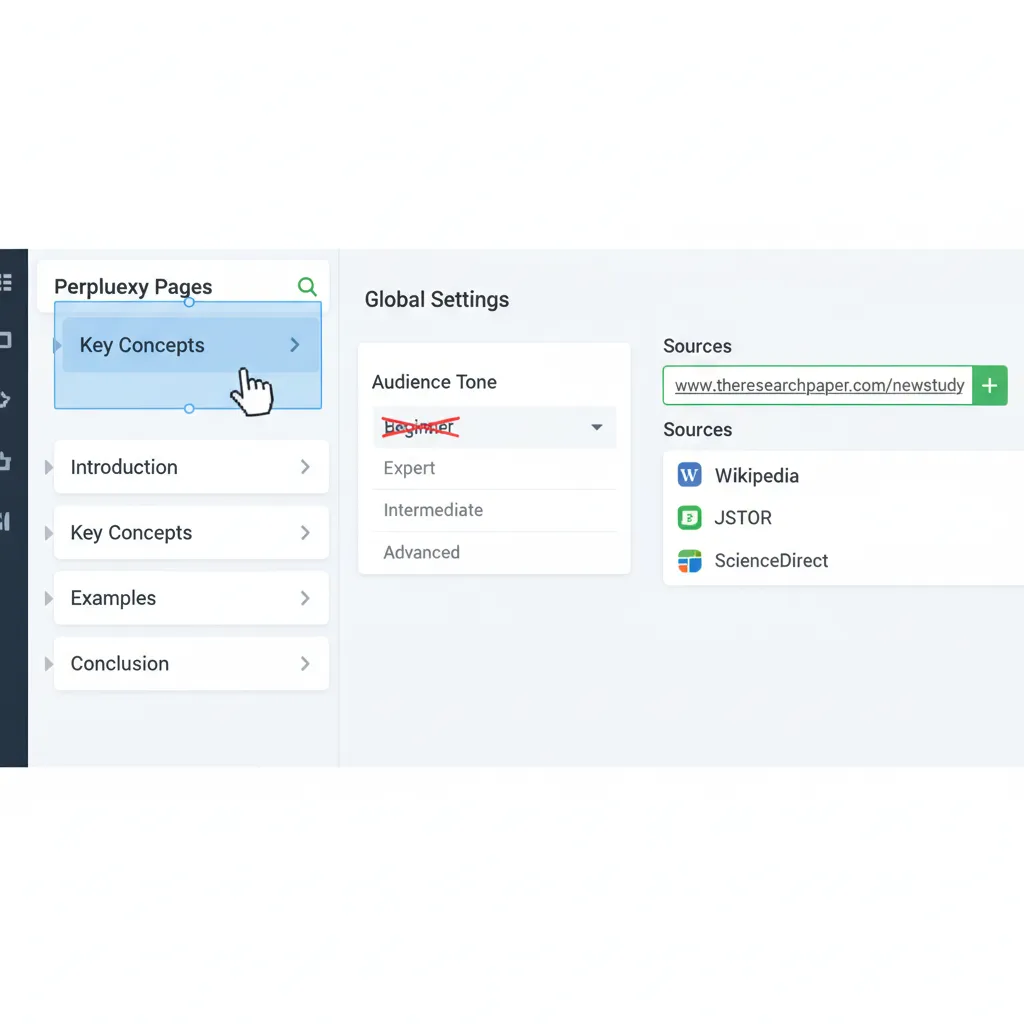Click the ScienceDirect source icon
Screen dimensions: 1024x1024
point(688,561)
